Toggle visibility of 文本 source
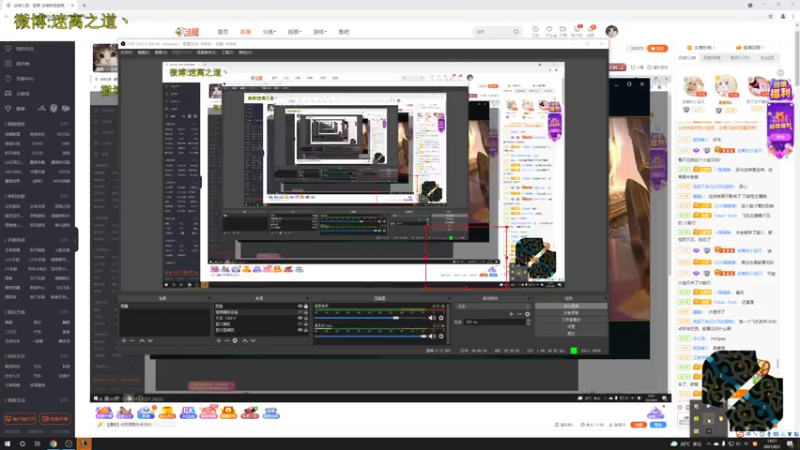 [x=300, y=318]
